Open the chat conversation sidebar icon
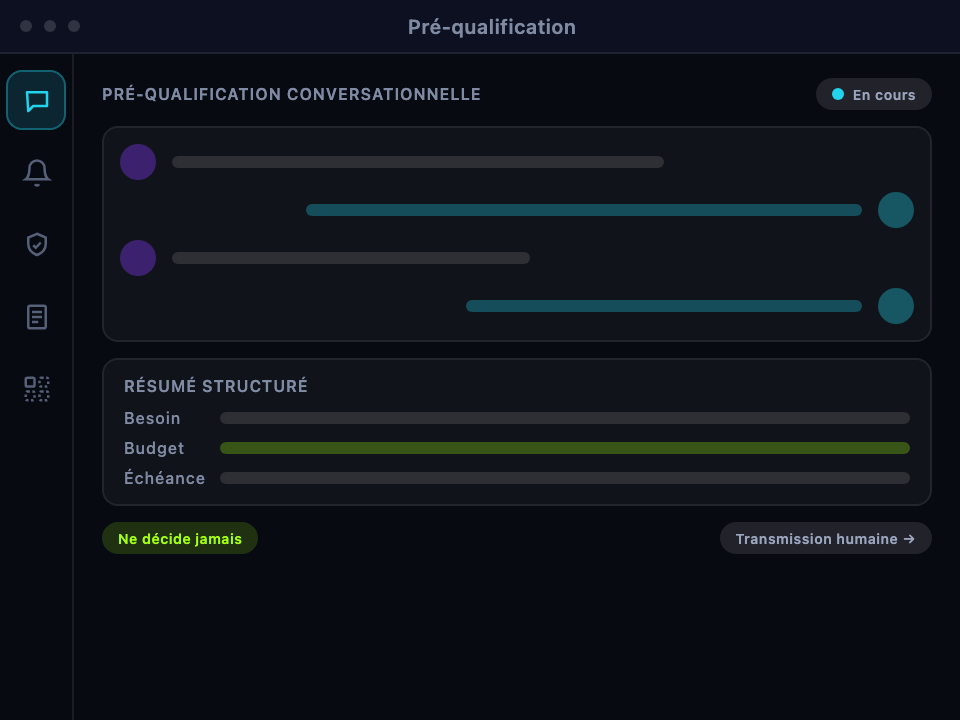 coord(36,100)
